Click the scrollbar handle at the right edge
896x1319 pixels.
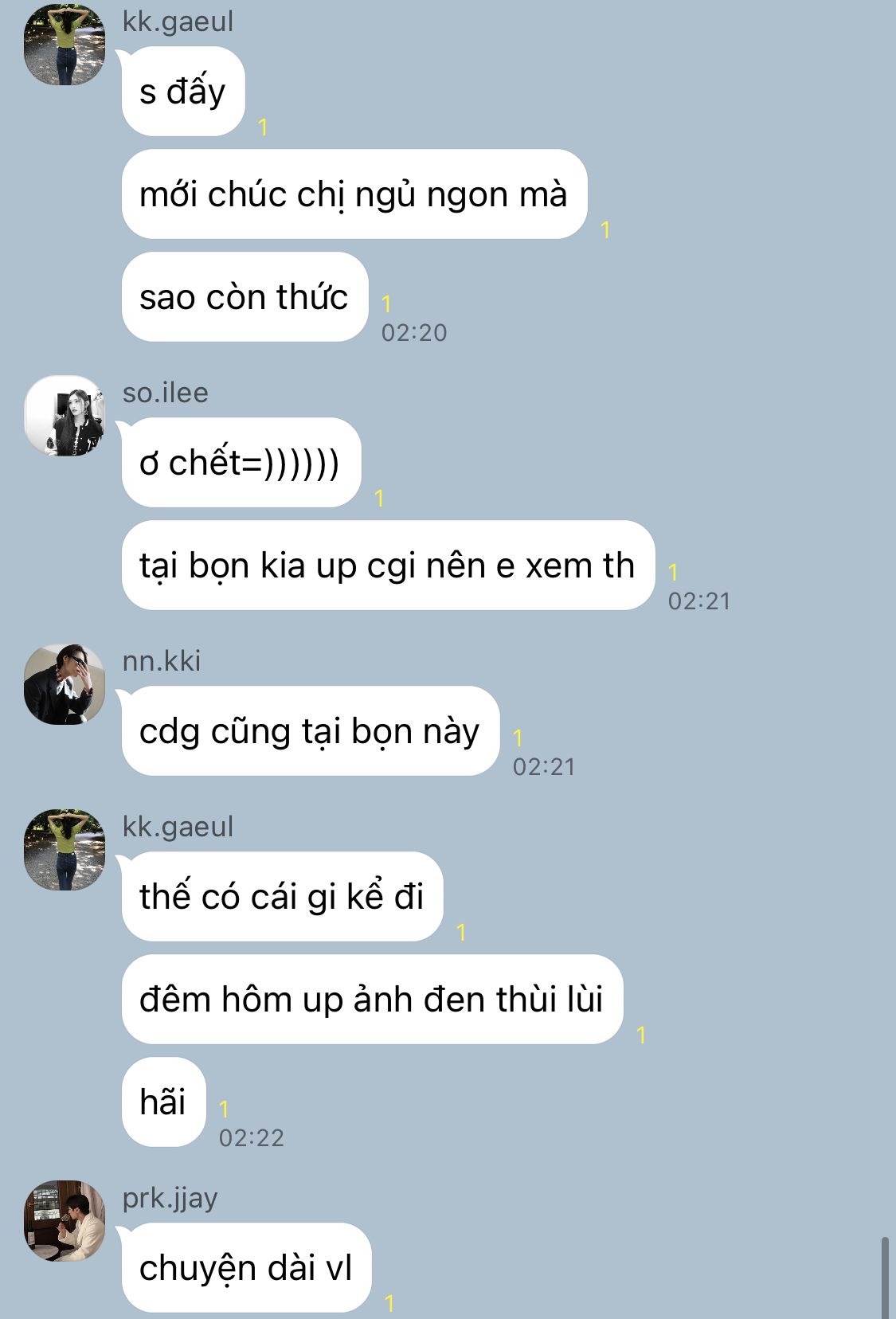pyautogui.click(x=885, y=1278)
